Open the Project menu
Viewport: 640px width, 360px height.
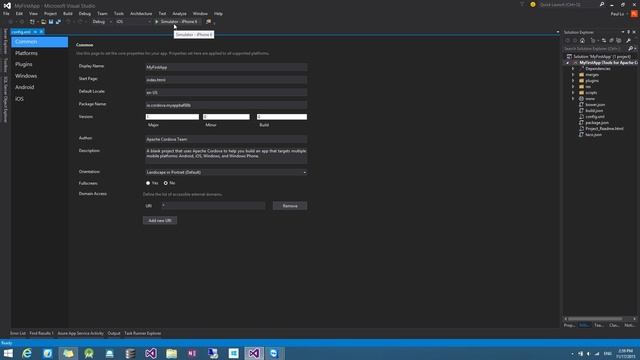[50, 13]
